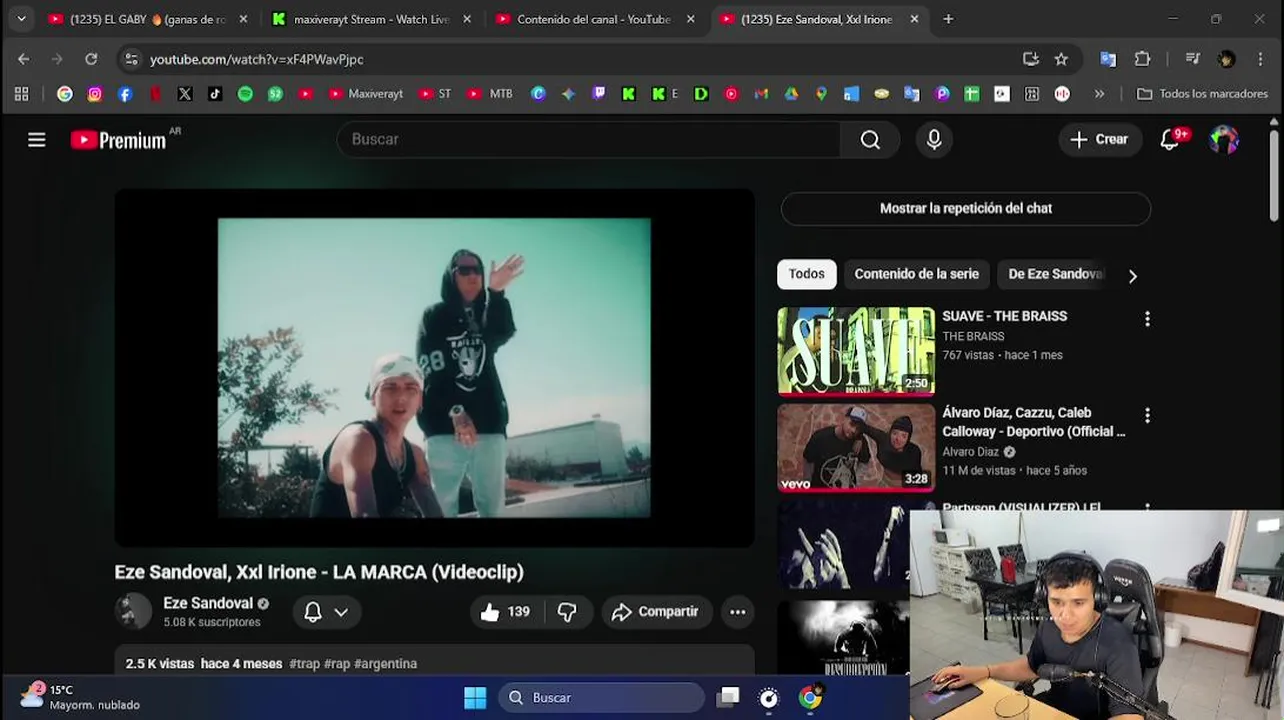Open the Netflix bookmark
The height and width of the screenshot is (720, 1284).
tap(155, 94)
